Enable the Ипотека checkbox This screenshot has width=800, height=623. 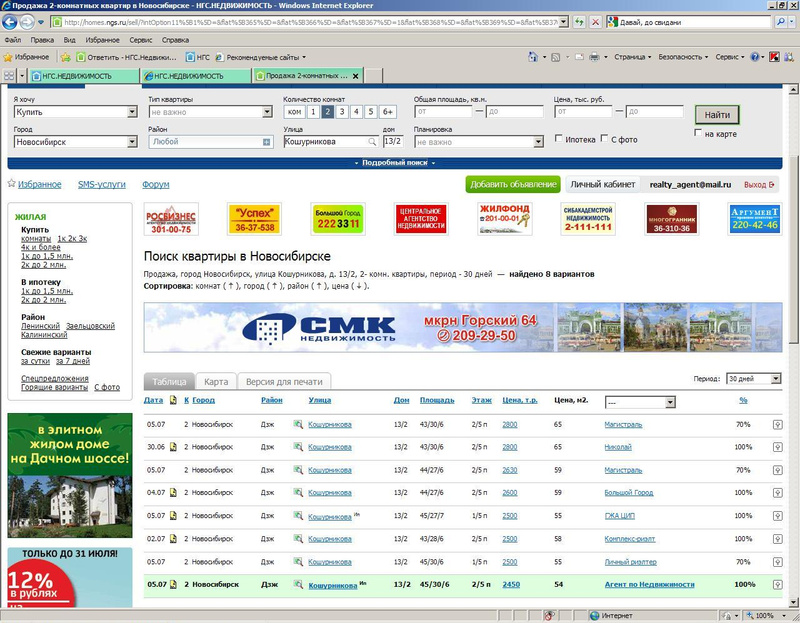558,139
